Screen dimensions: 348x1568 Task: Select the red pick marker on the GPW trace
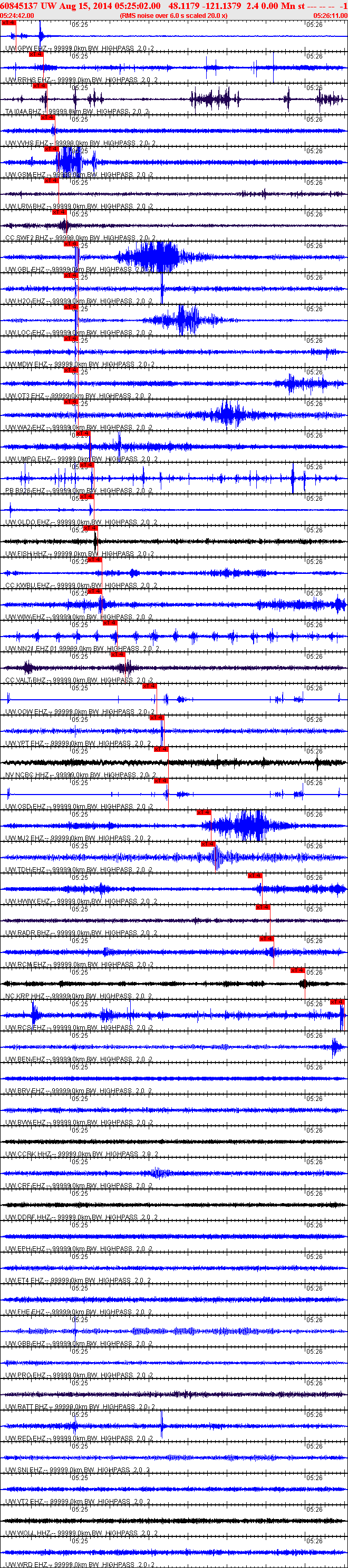coord(8,23)
